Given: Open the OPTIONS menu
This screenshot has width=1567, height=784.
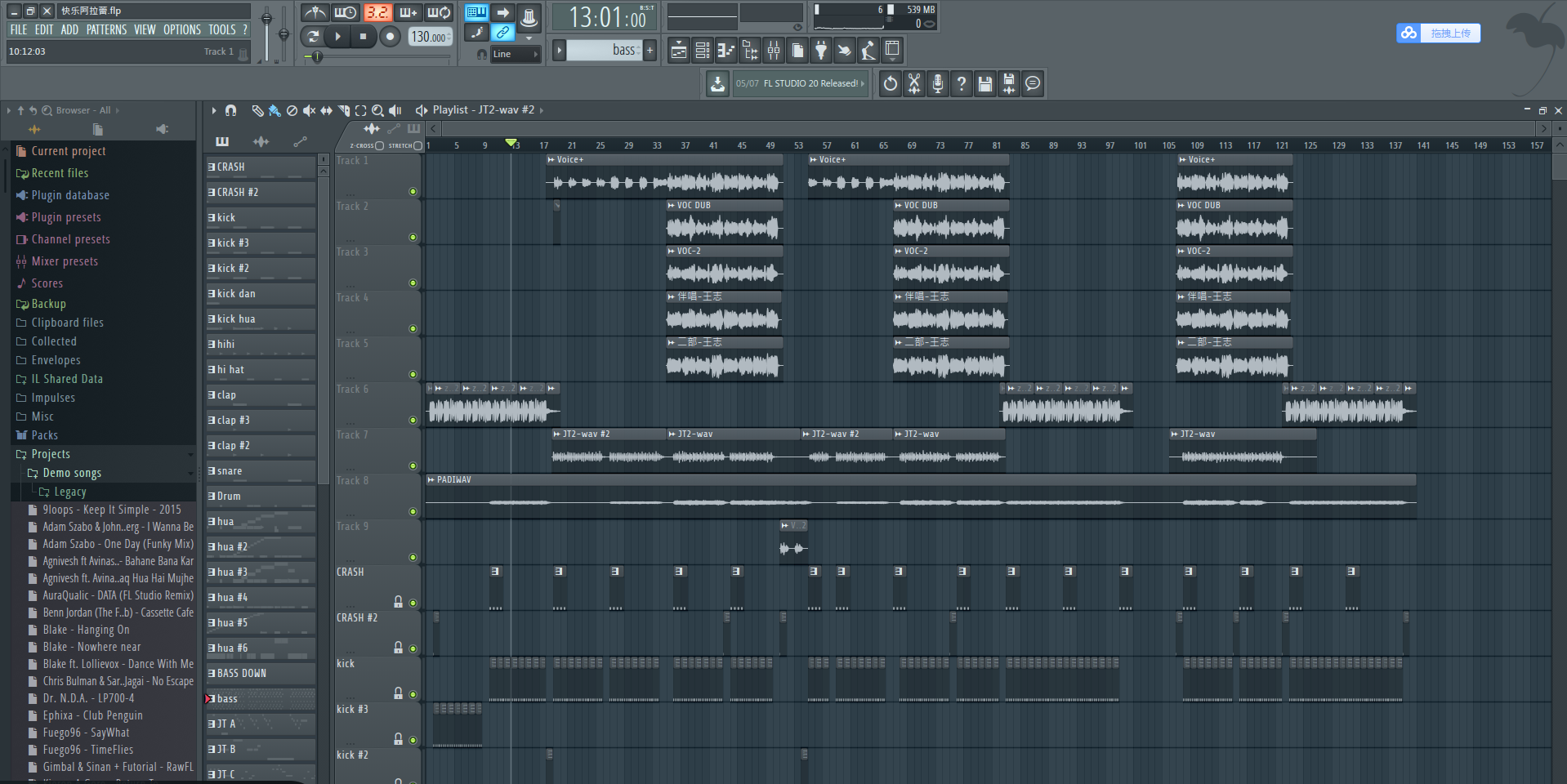Looking at the screenshot, I should [181, 29].
